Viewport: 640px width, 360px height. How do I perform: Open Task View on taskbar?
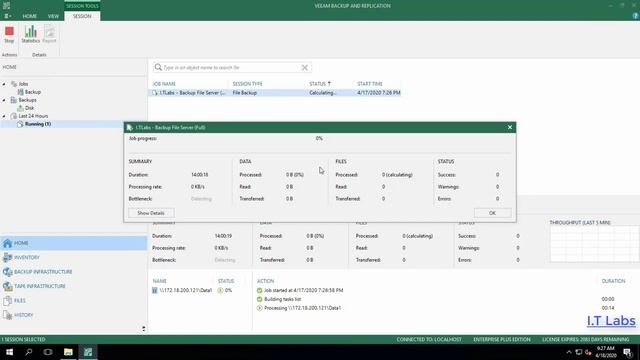tap(48, 352)
